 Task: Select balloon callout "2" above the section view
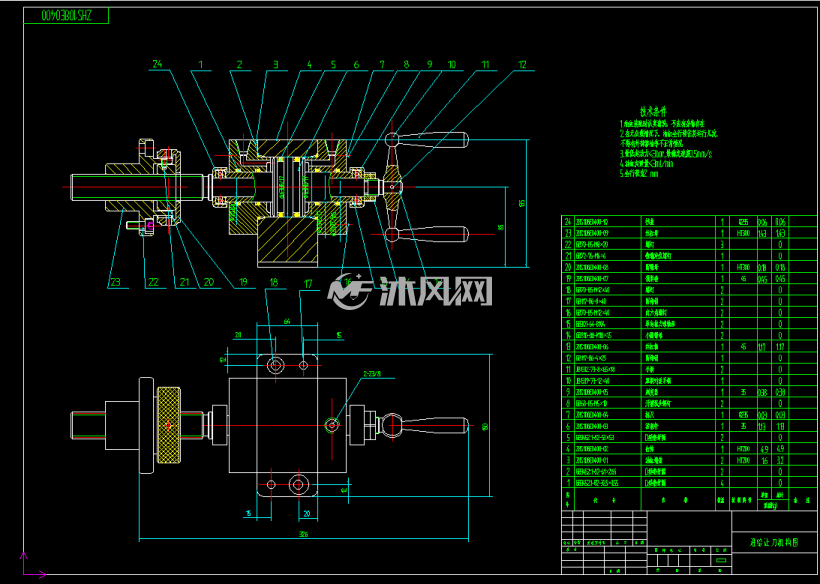(x=240, y=64)
